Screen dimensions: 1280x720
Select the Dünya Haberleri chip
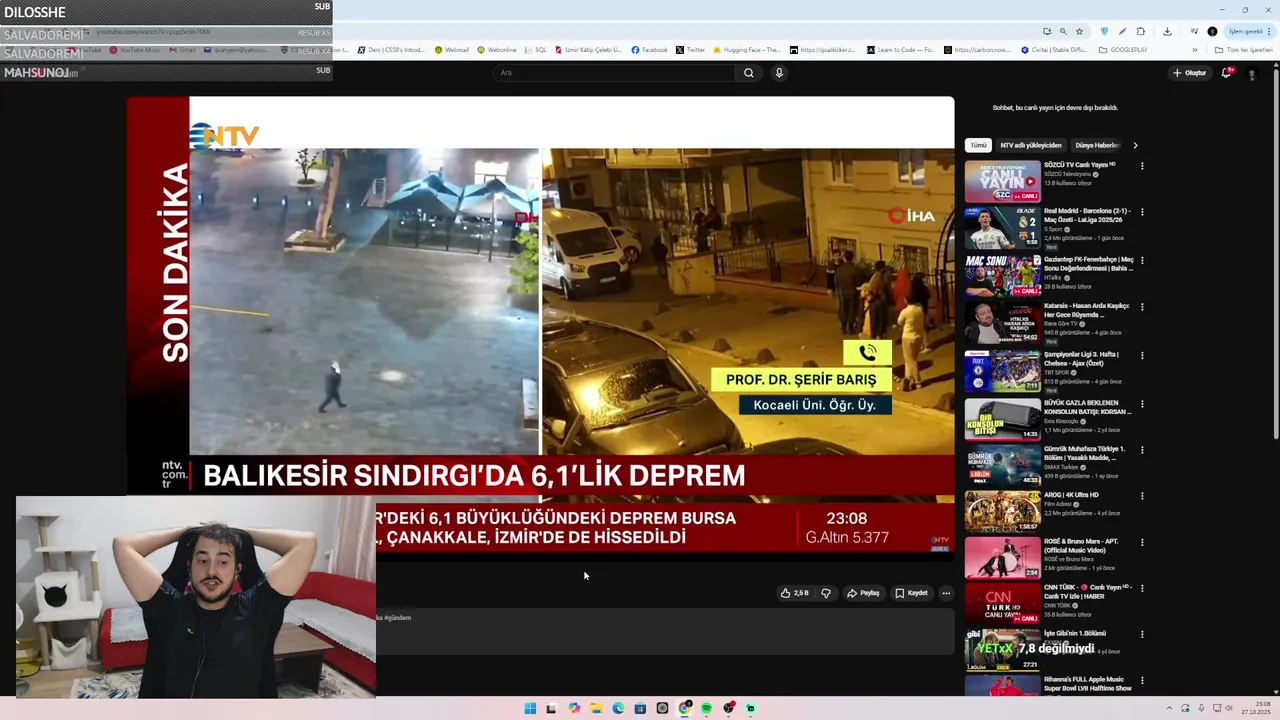(x=1097, y=145)
